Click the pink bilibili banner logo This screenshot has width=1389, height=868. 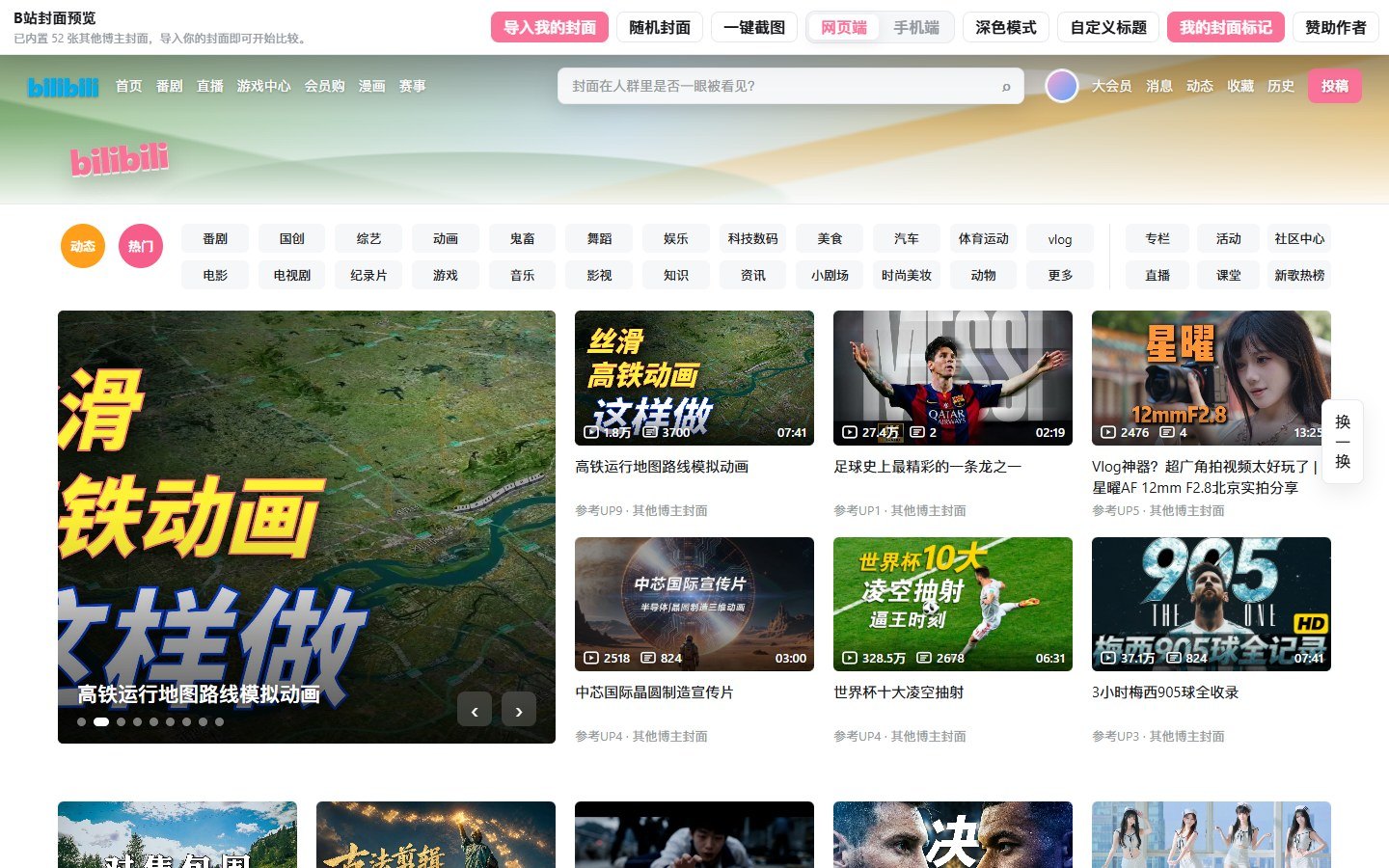pyautogui.click(x=120, y=159)
